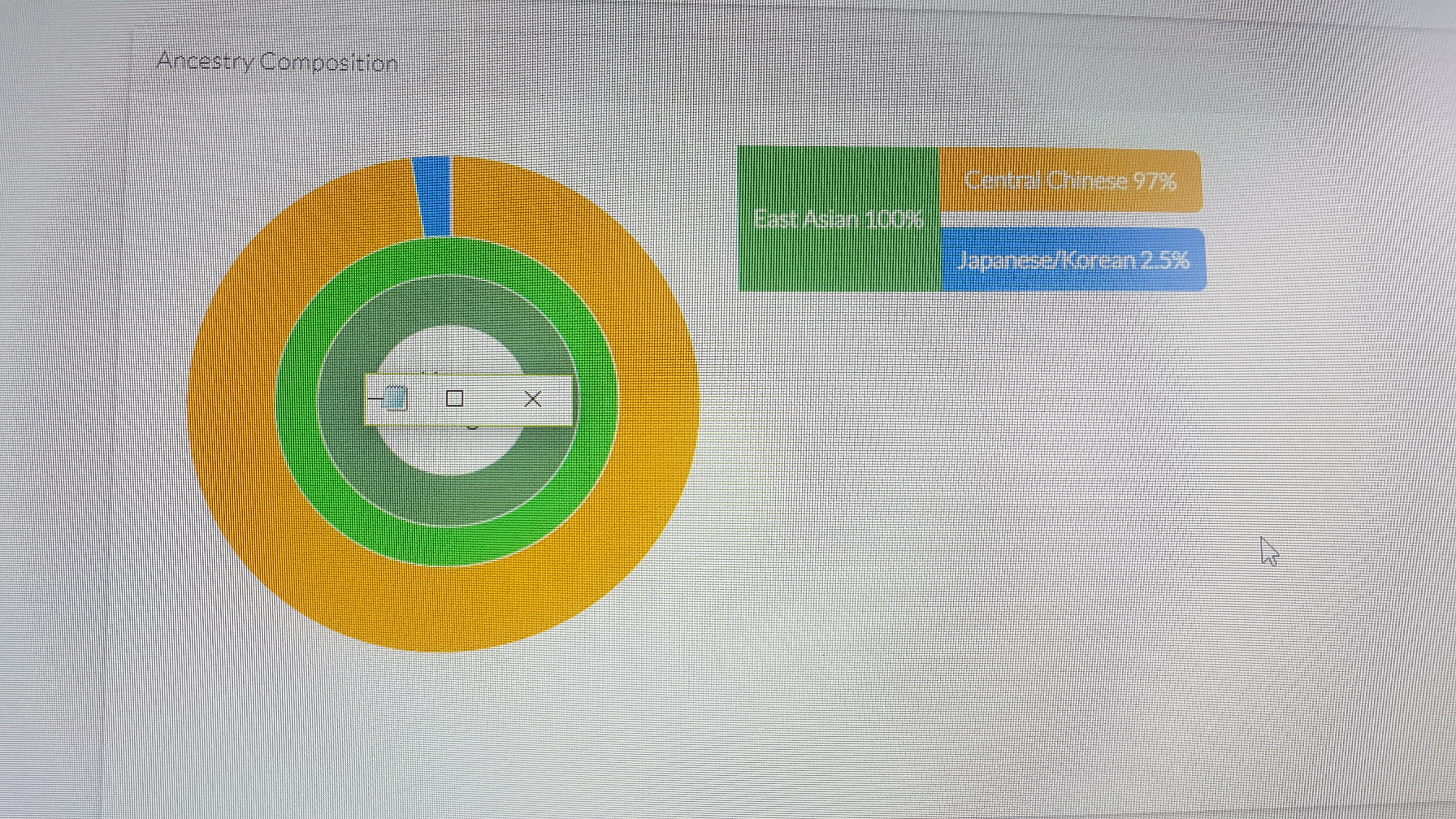Click the notepad icon in the small window
Image resolution: width=1456 pixels, height=819 pixels.
(x=395, y=397)
